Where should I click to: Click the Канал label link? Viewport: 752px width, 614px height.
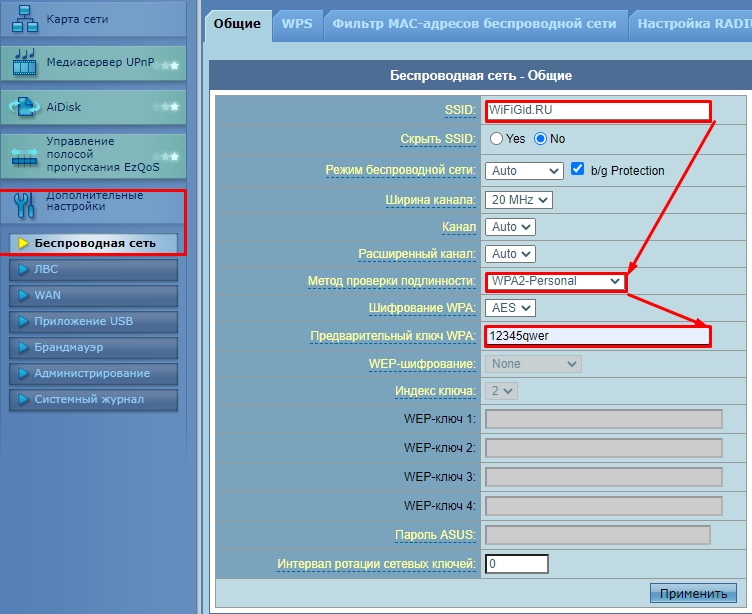[459, 227]
